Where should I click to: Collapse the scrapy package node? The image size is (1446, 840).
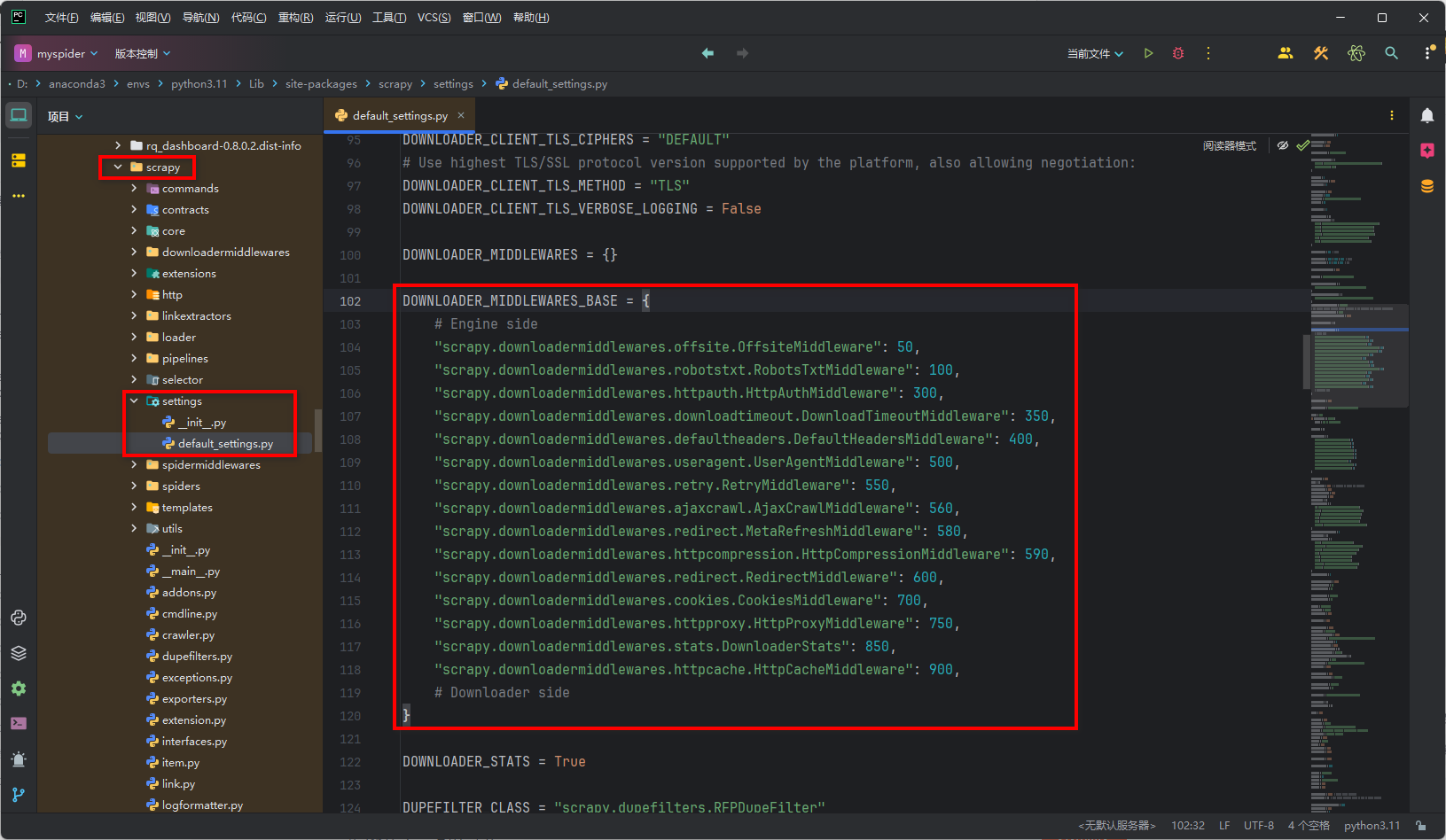pos(117,167)
